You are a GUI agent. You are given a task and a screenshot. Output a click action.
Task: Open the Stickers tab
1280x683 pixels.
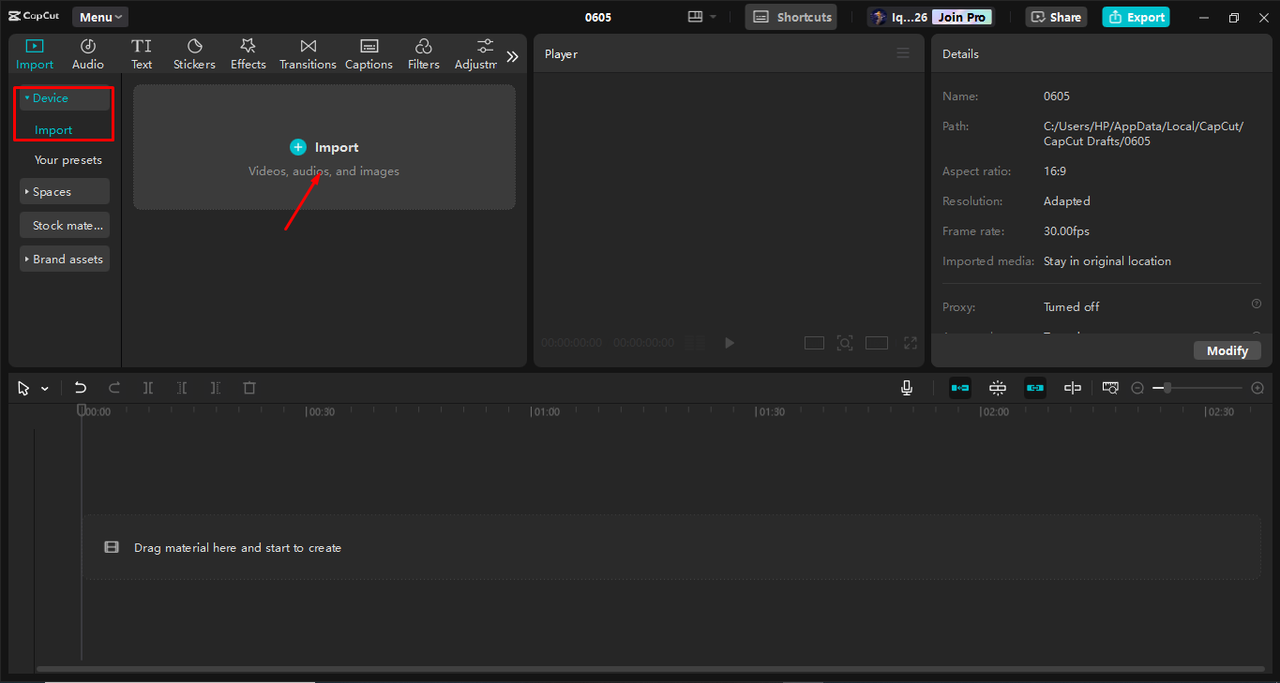coord(194,54)
